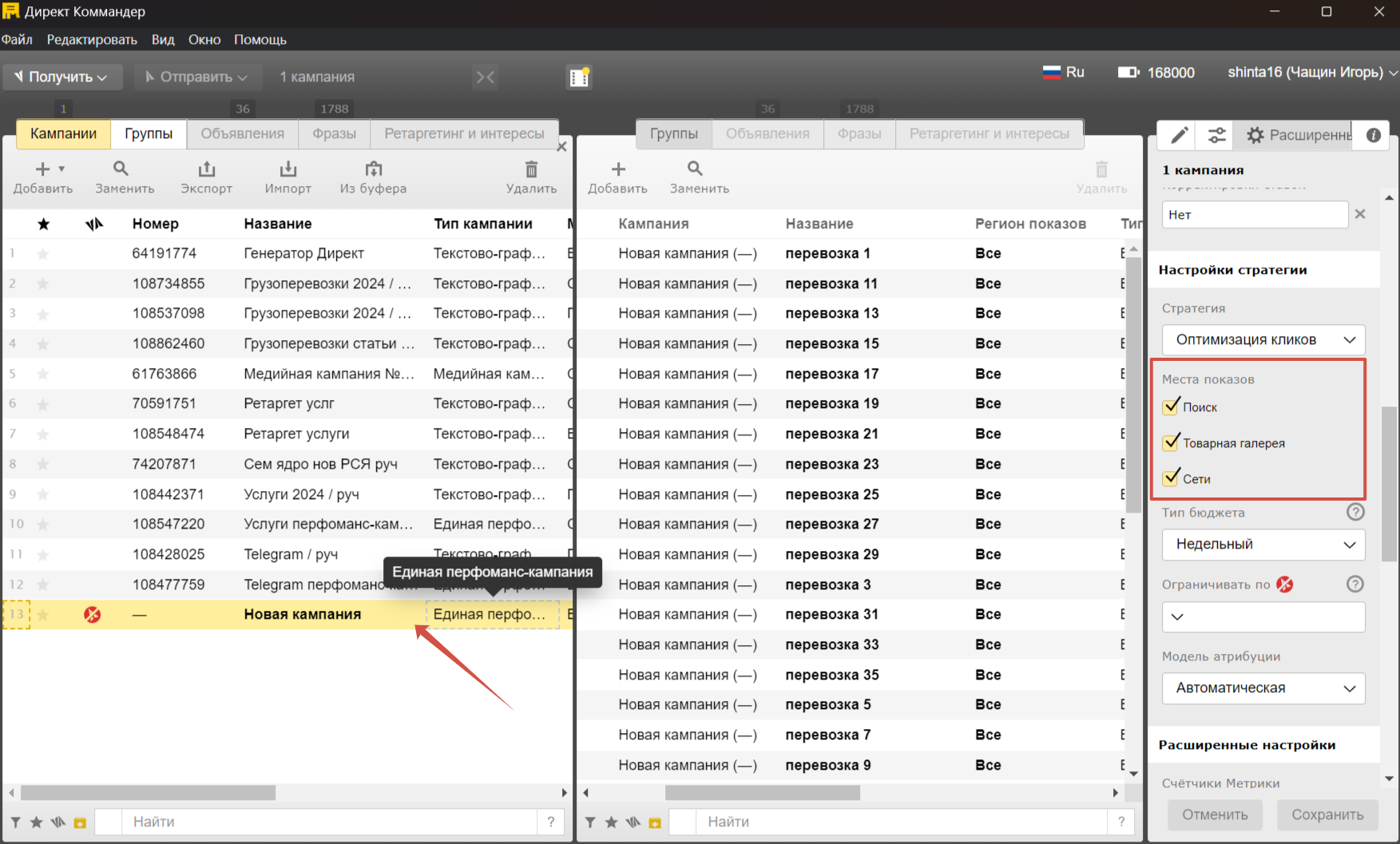Click help icon next to Ограничивать по

[1355, 584]
